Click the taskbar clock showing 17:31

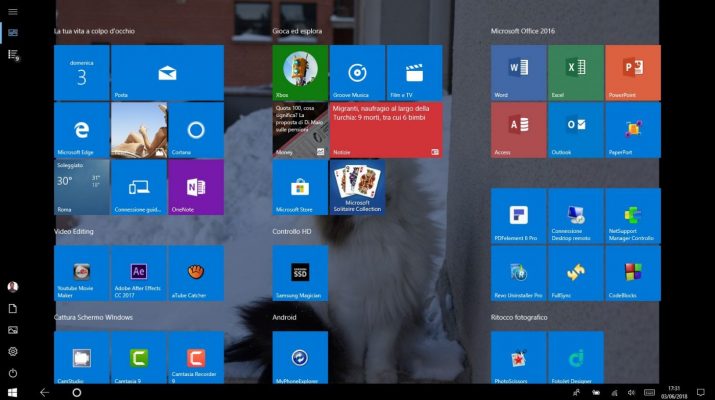click(674, 392)
